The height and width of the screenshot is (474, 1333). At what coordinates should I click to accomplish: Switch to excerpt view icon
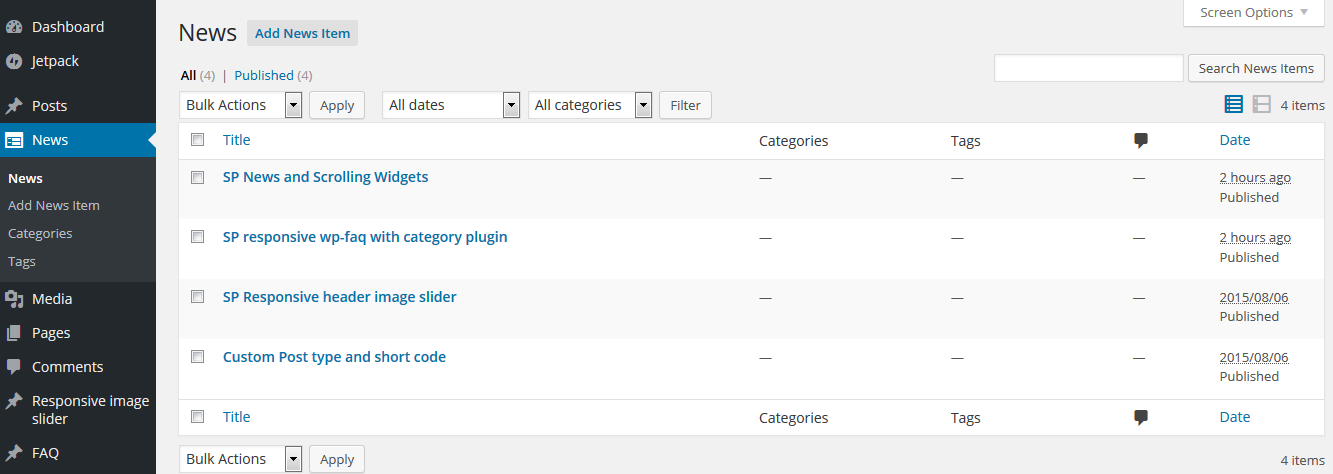[1261, 104]
